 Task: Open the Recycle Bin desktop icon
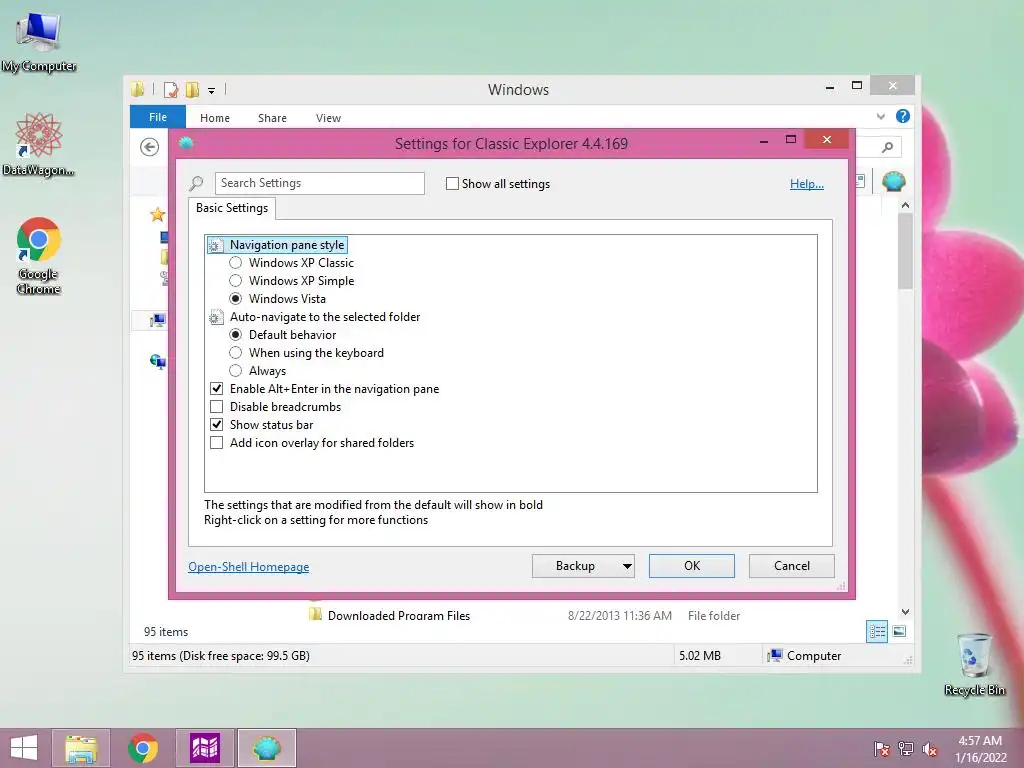974,664
